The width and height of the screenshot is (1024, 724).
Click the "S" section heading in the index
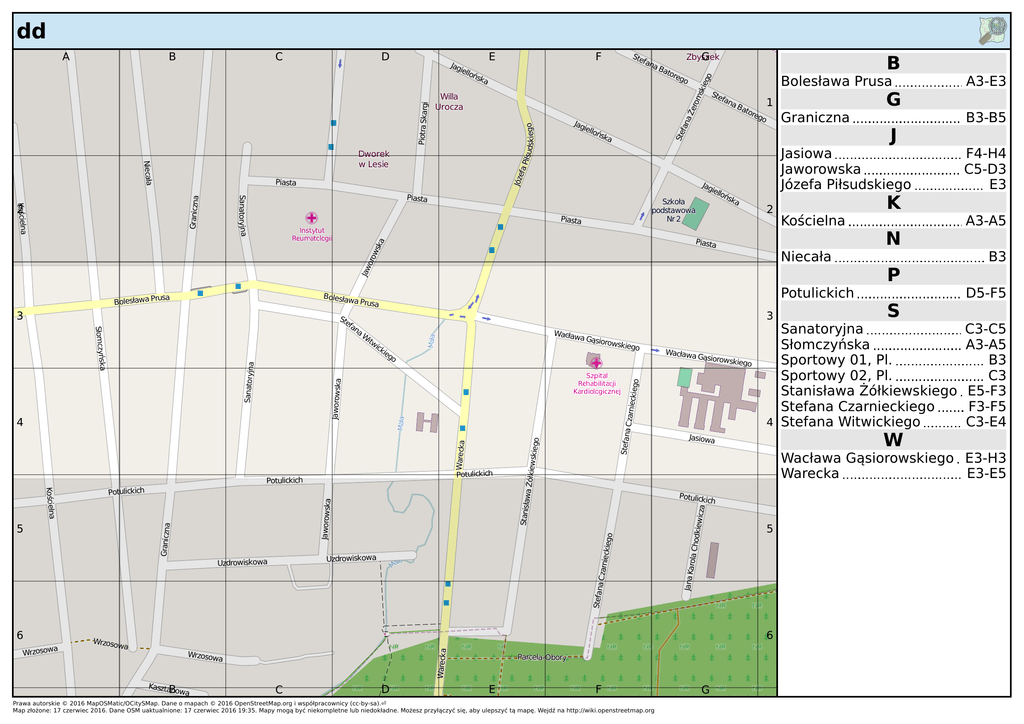coord(893,311)
